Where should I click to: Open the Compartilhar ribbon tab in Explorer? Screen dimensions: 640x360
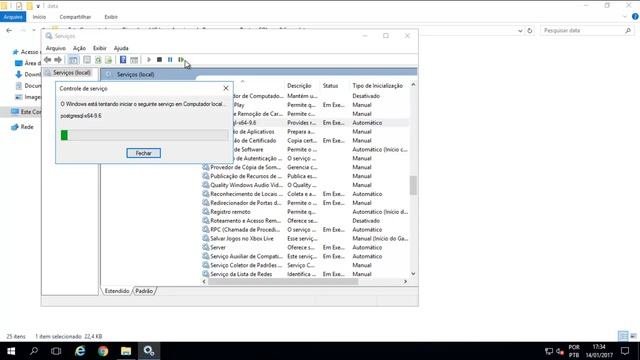pos(75,17)
